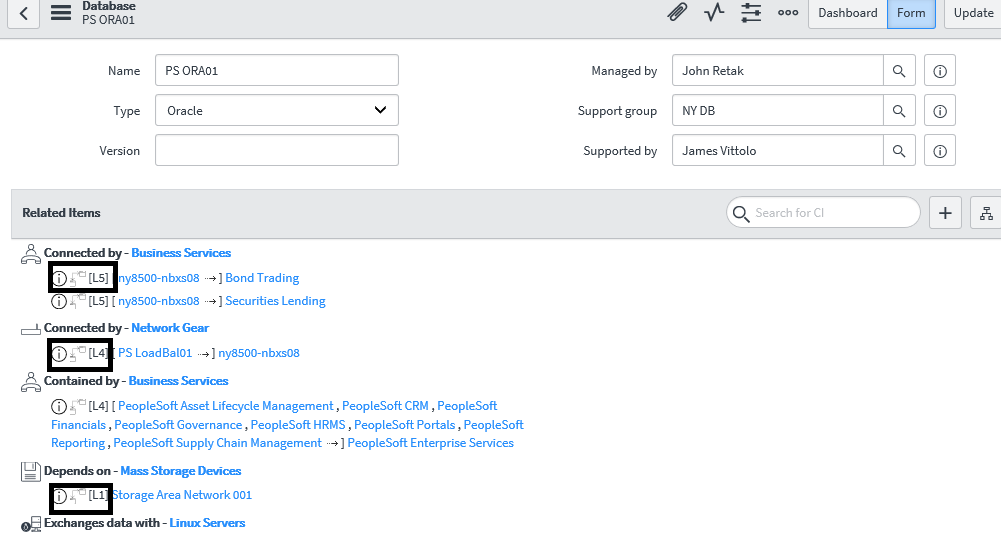
Task: Open the PS LoadBal01 link
Action: pos(155,353)
